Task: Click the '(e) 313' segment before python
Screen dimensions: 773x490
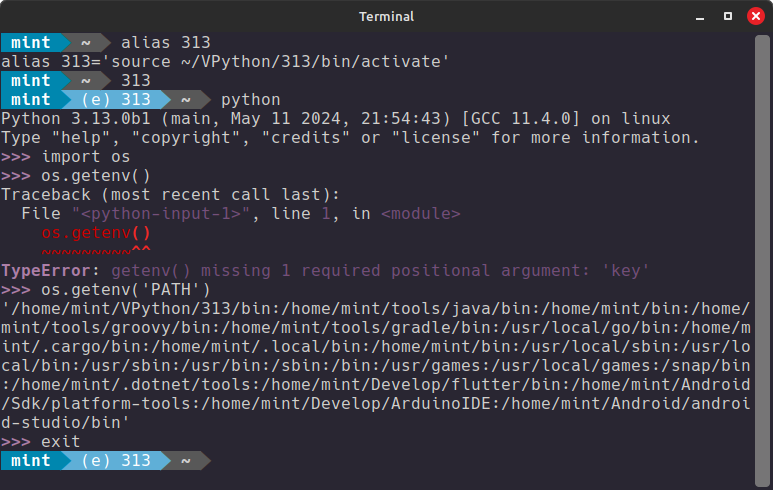Action: (116, 100)
